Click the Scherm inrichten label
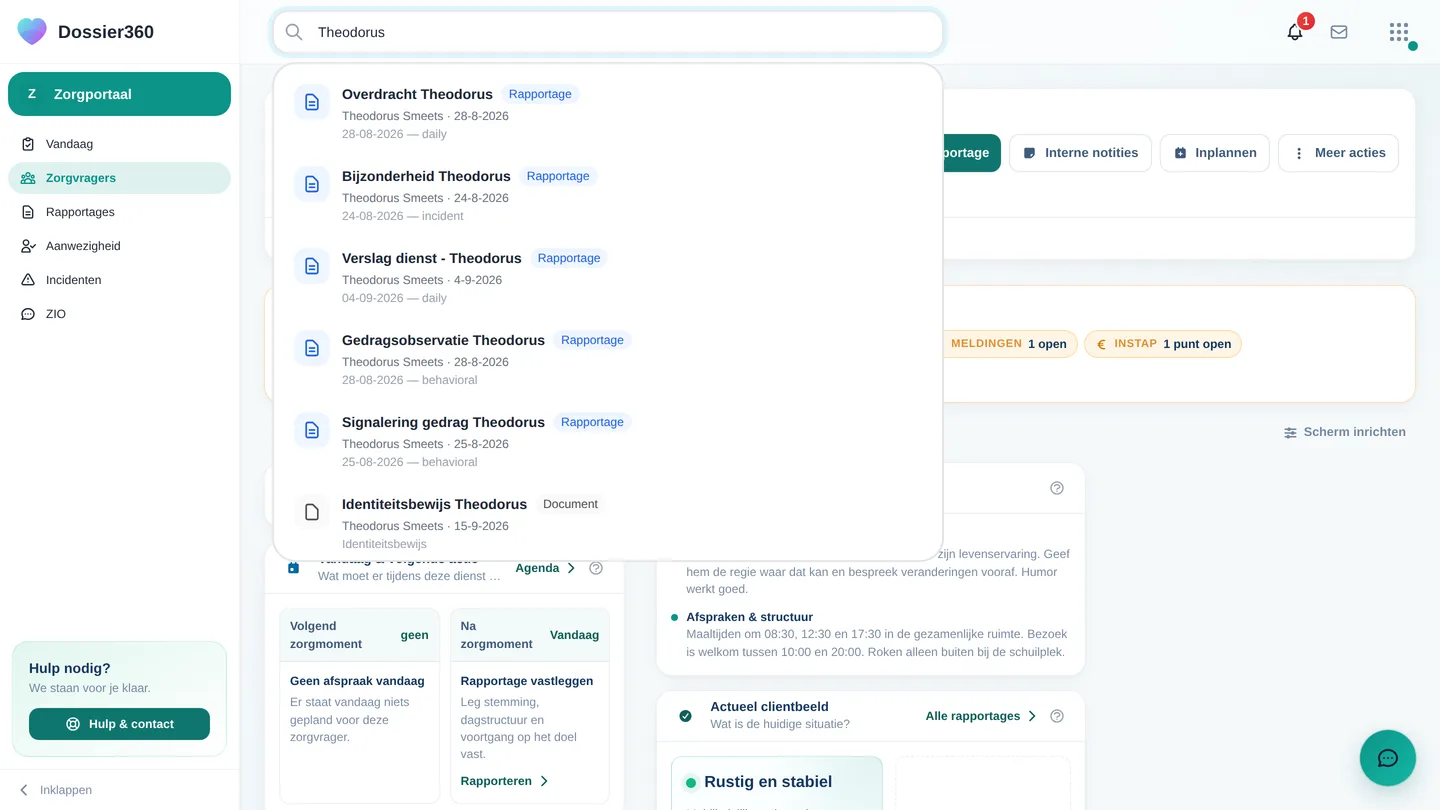The height and width of the screenshot is (810, 1440). pyautogui.click(x=1355, y=432)
